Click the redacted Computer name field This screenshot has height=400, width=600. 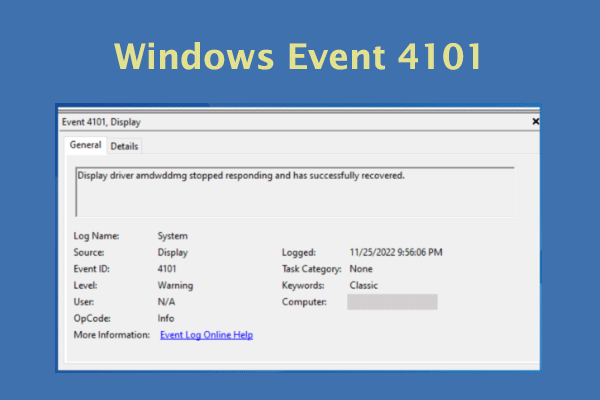click(x=391, y=302)
